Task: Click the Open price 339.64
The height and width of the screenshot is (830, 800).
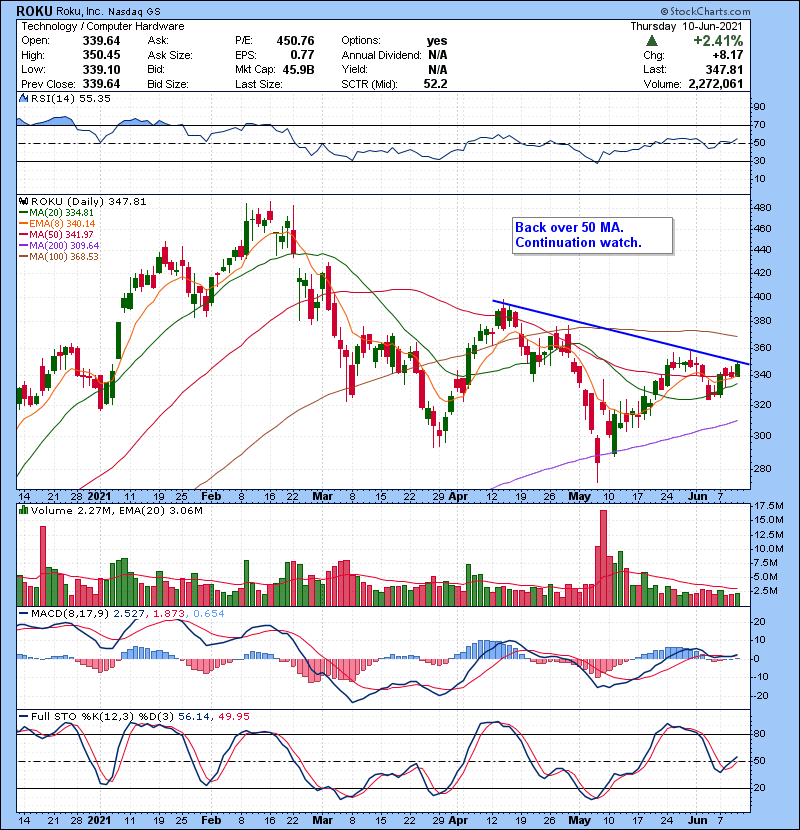Action: coord(101,41)
